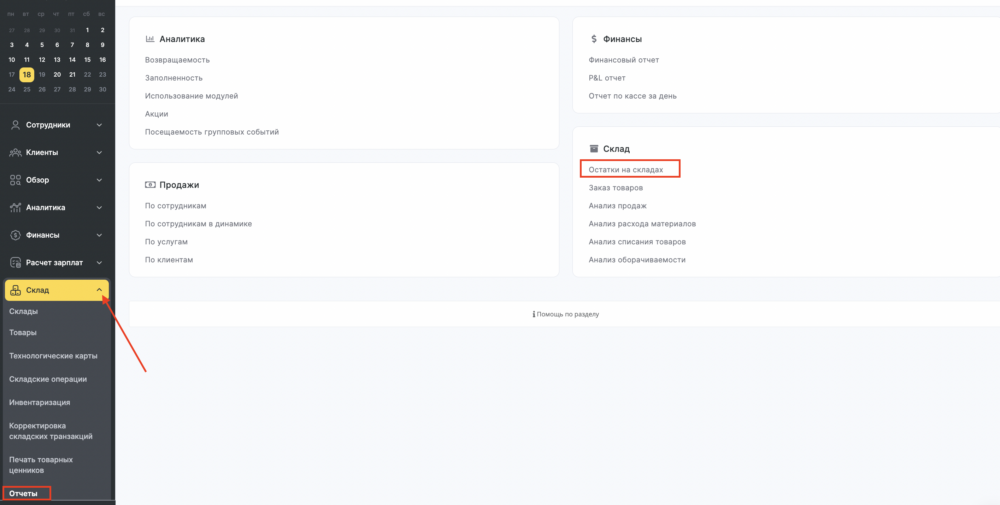Expand the Клиенты menu chevron
The image size is (1000, 505).
coord(99,152)
